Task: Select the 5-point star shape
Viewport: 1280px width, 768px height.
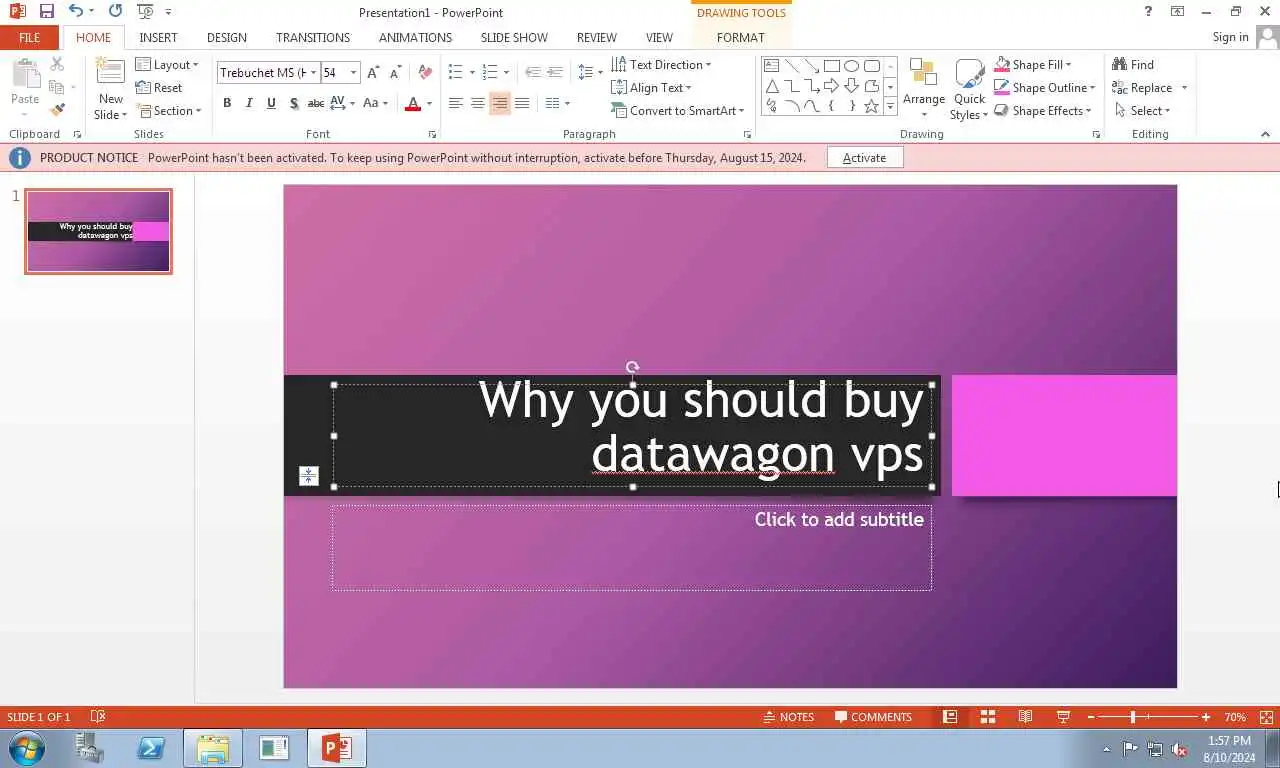Action: (871, 106)
